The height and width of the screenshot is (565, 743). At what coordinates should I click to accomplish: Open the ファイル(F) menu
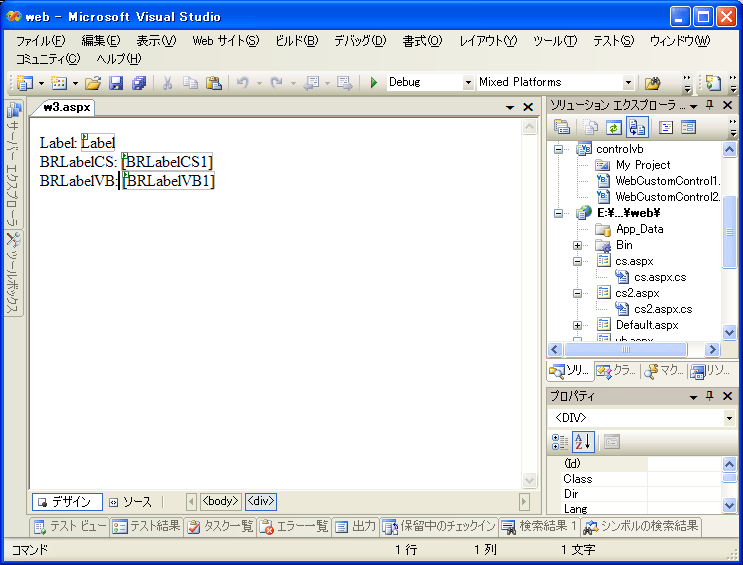(41, 41)
